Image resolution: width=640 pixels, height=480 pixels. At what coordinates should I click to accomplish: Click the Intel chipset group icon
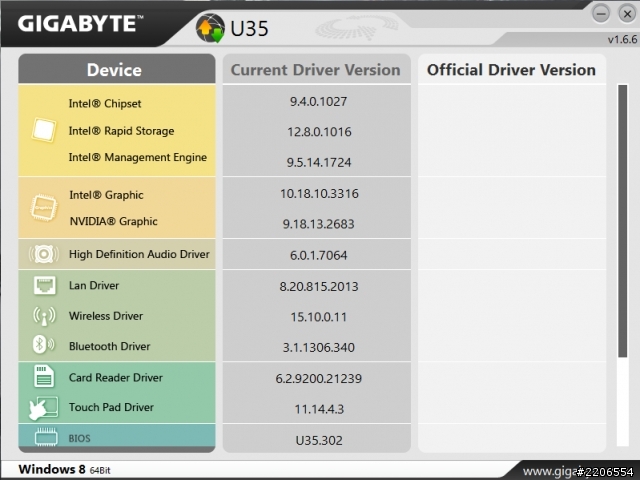(44, 130)
